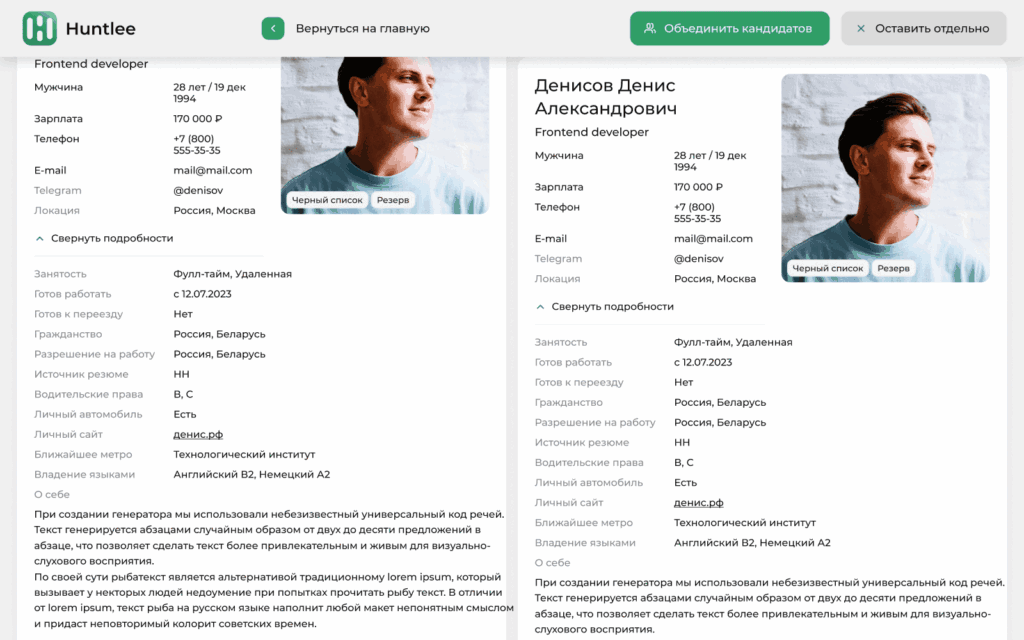
Task: Click the green back arrow icon
Action: coord(273,28)
